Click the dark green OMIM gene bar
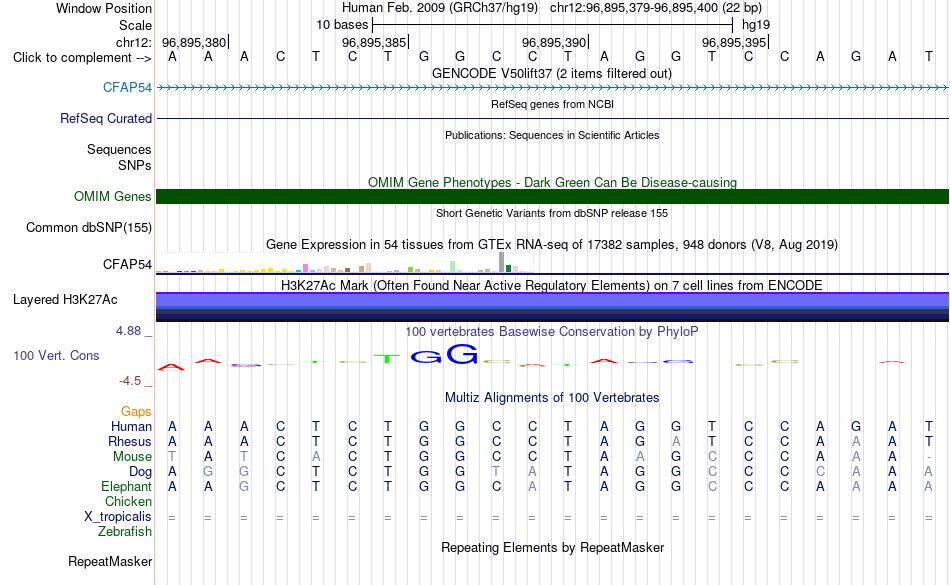 [552, 196]
